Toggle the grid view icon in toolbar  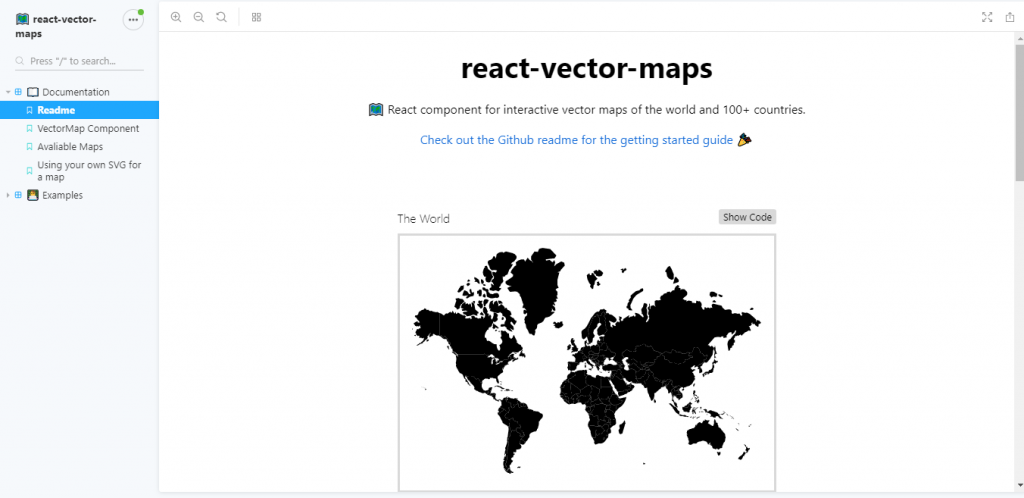tap(257, 17)
